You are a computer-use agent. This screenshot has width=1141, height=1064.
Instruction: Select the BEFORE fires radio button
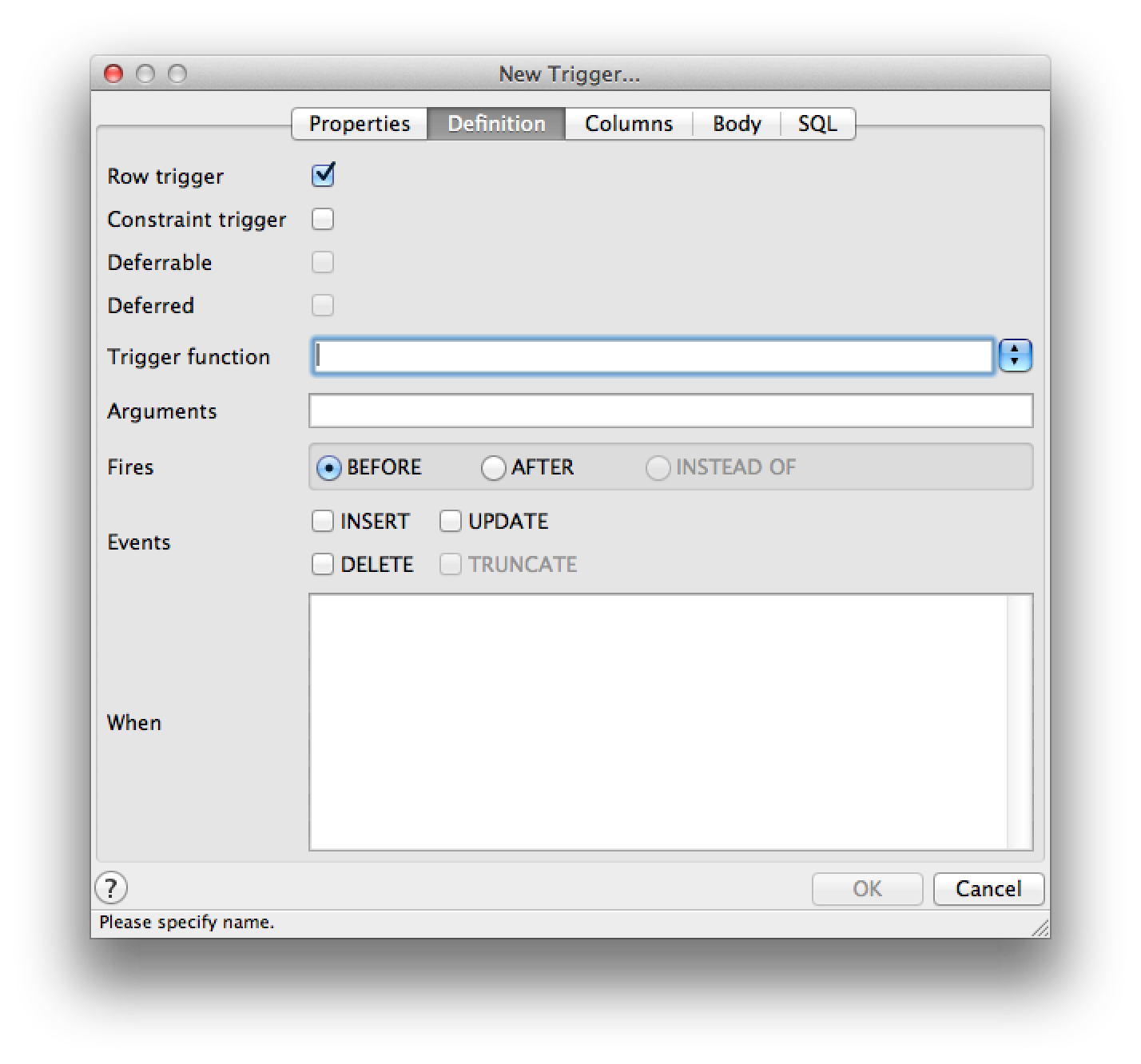[328, 467]
